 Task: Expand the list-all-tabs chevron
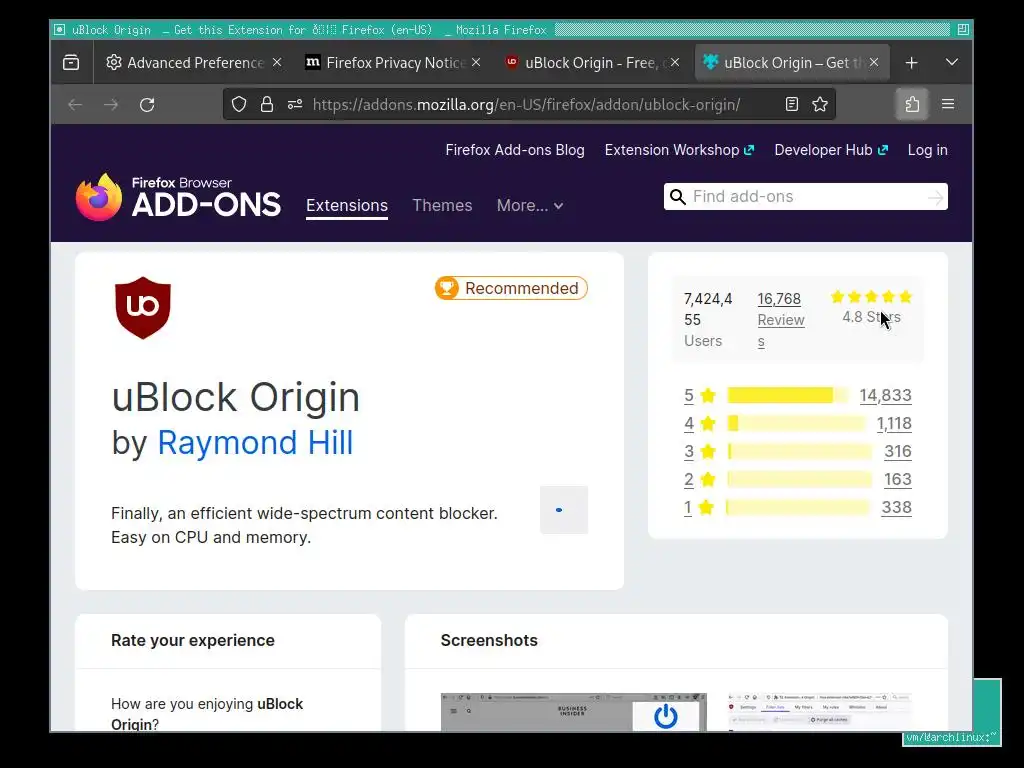pos(952,63)
